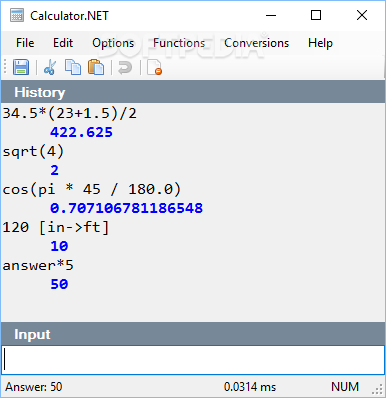
Task: Maximize the Calculator.NET window
Action: point(316,15)
